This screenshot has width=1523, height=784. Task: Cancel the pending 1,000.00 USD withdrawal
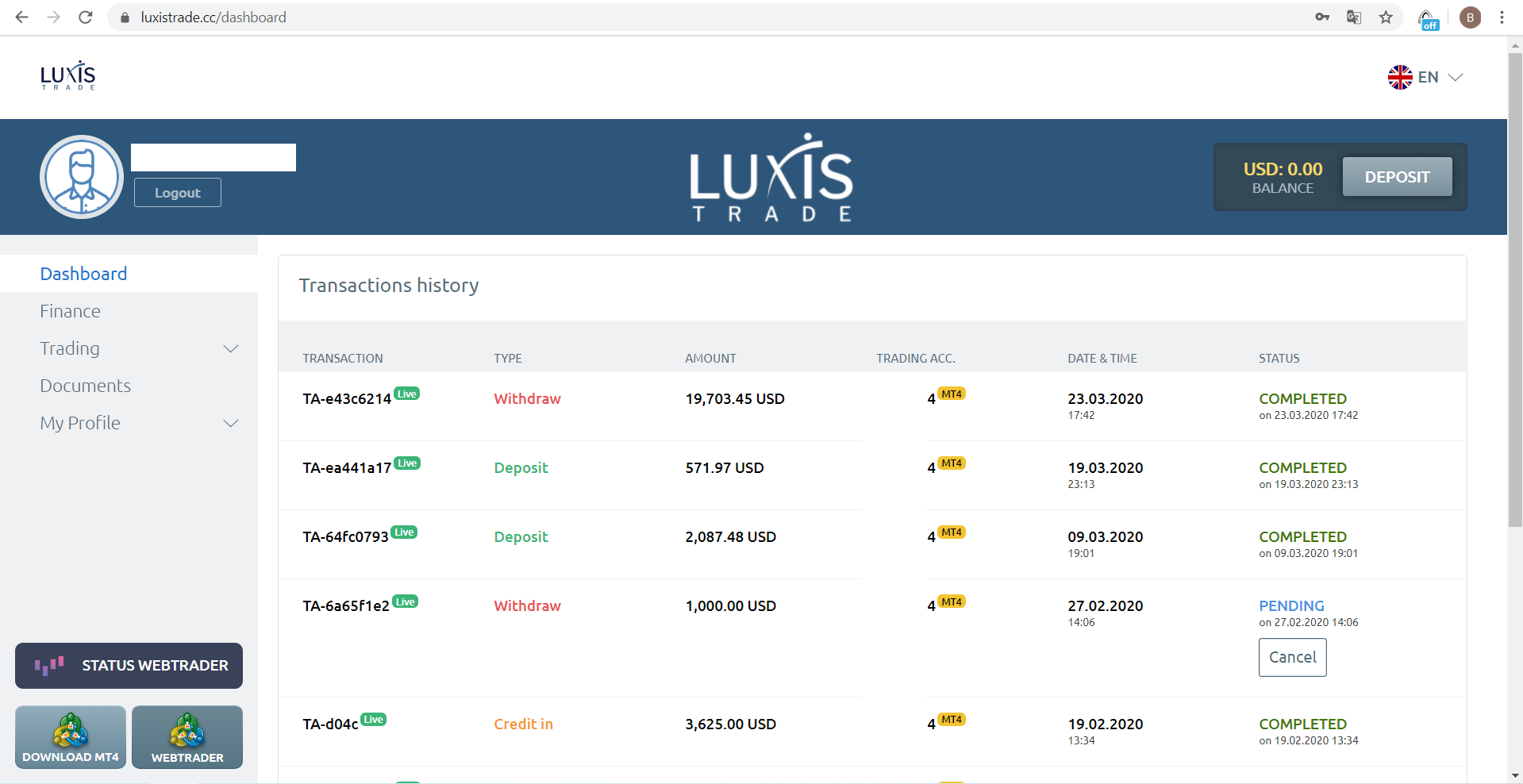pos(1292,657)
